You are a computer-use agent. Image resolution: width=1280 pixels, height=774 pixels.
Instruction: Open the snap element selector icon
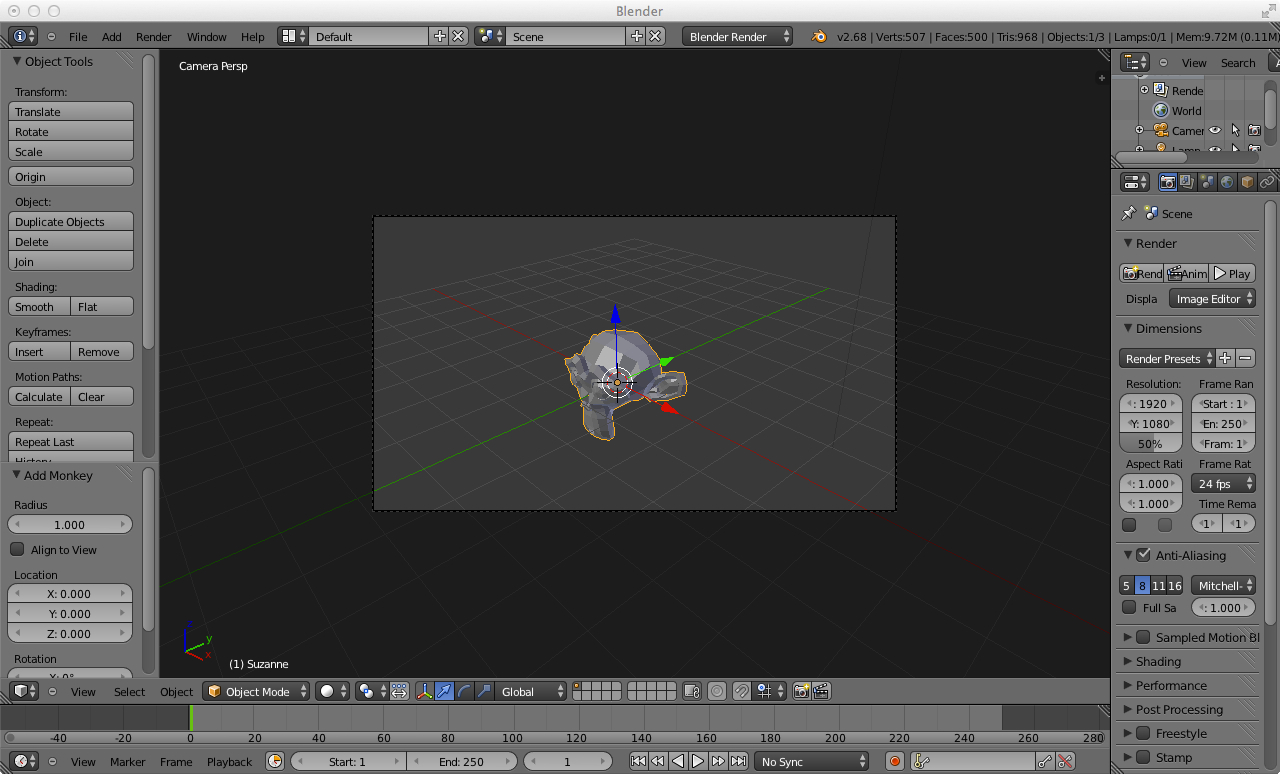click(770, 691)
